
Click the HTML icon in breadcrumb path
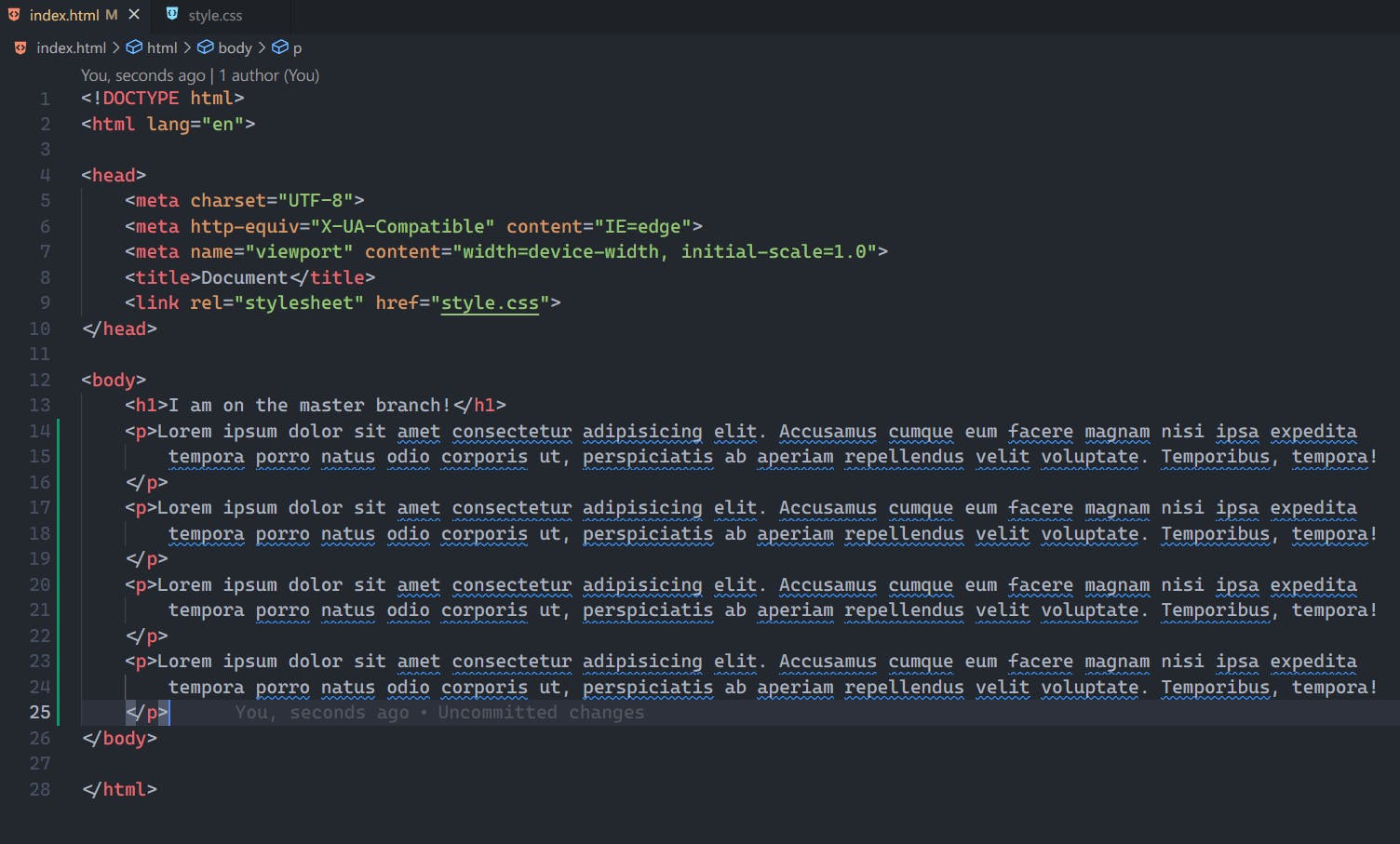(x=20, y=47)
